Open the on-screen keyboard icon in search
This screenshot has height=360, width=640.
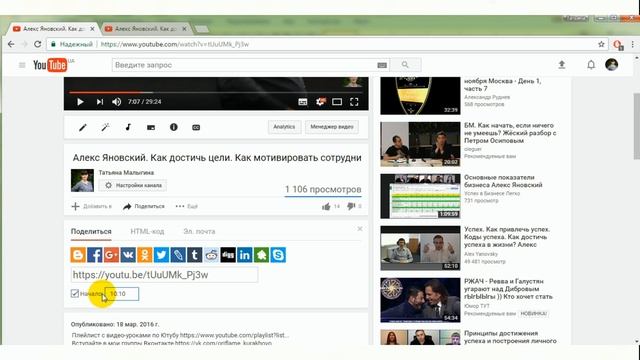382,65
